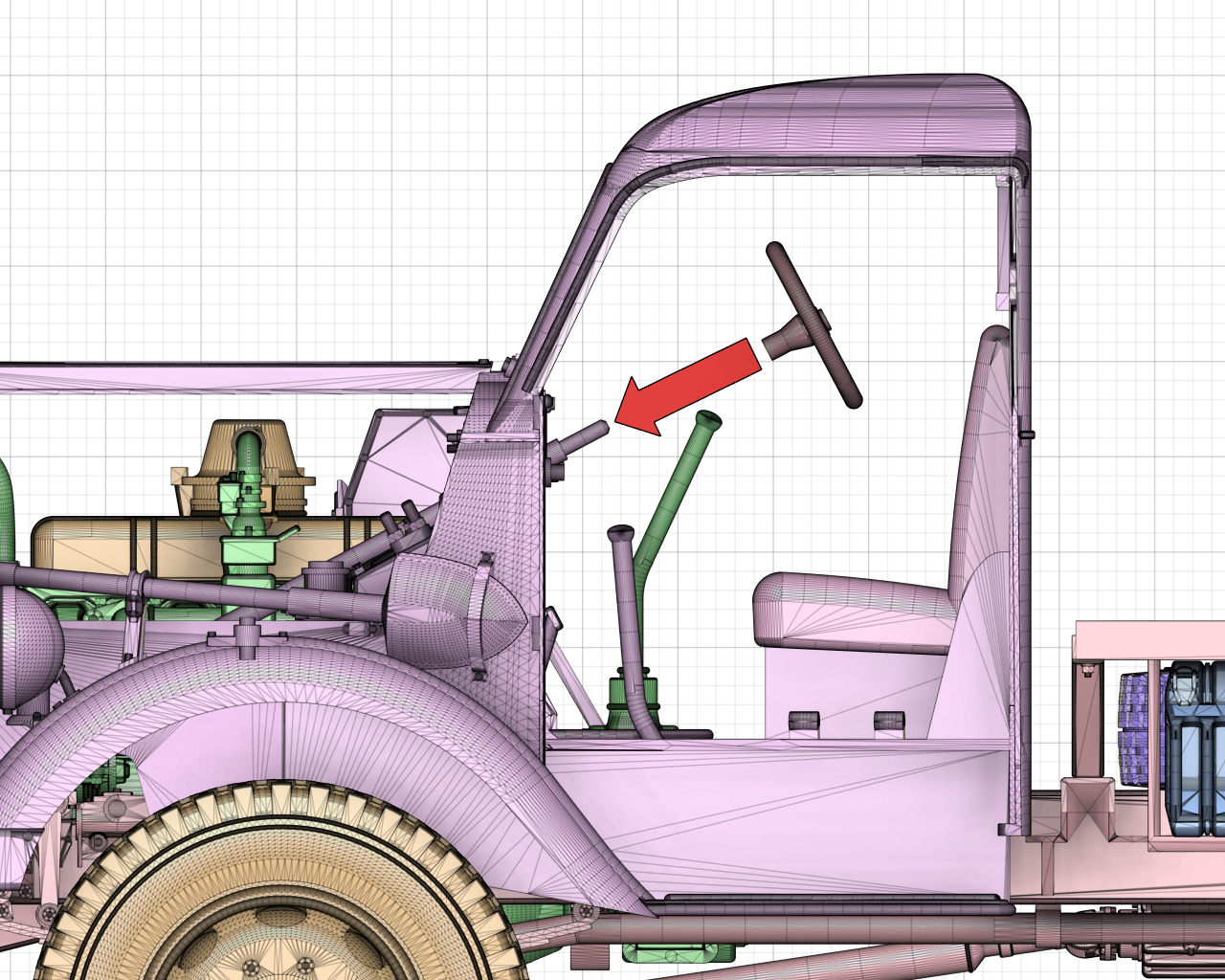This screenshot has width=1225, height=980.
Task: Pick the small dashboard lever near arrow tip
Action: coord(582,439)
